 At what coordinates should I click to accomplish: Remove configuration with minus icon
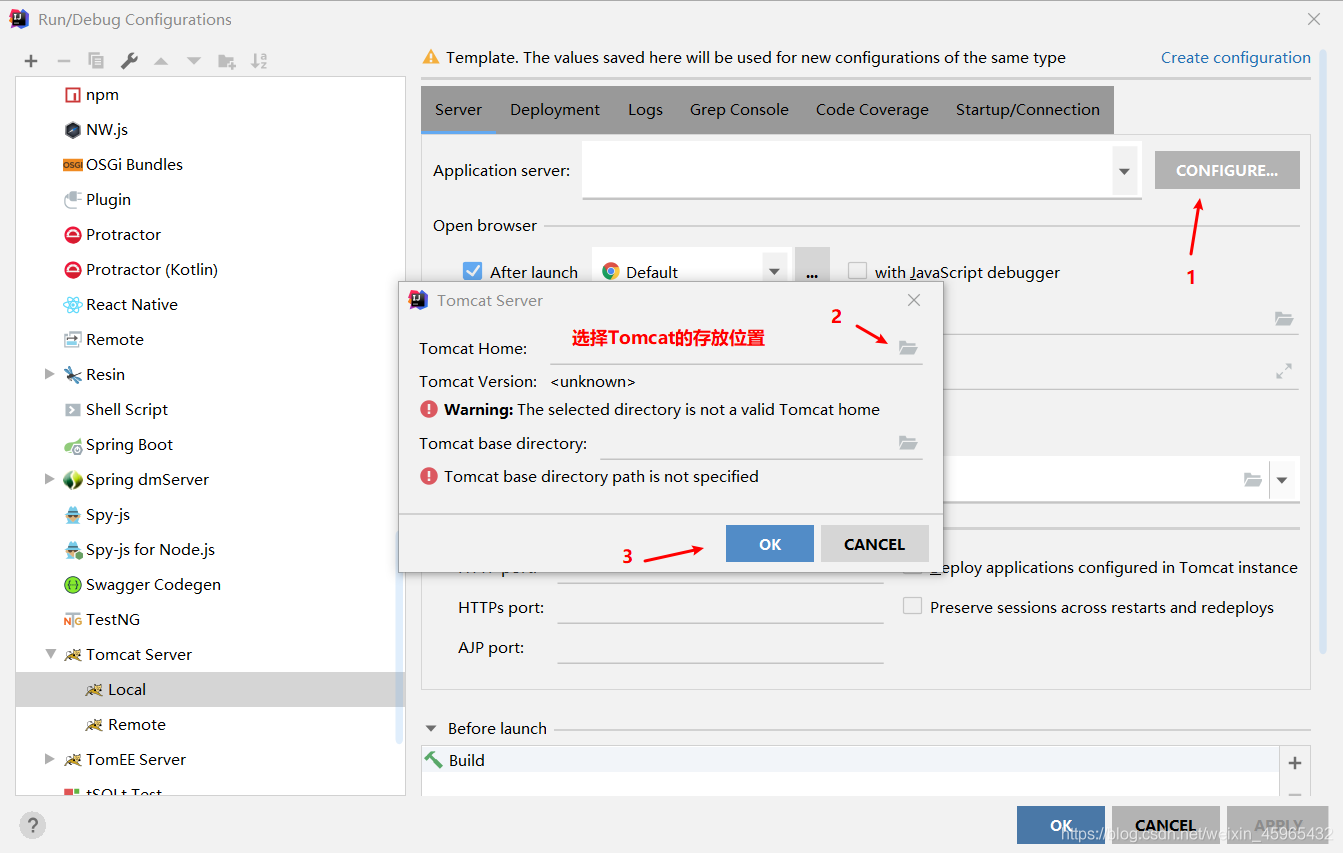63,61
